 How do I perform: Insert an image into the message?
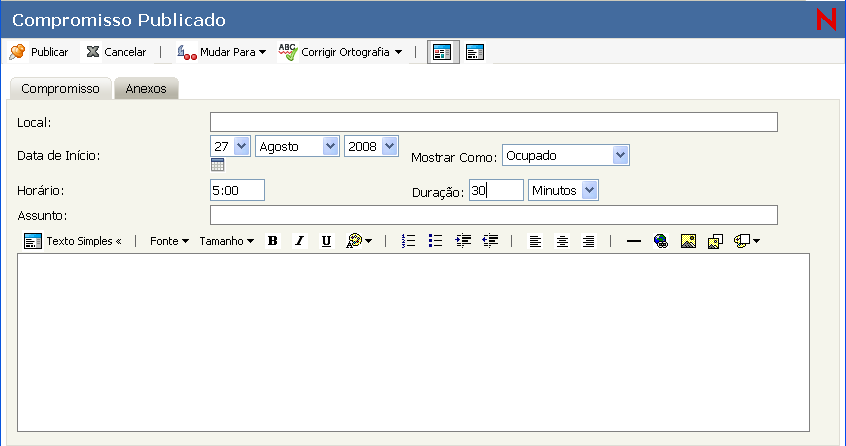click(688, 241)
